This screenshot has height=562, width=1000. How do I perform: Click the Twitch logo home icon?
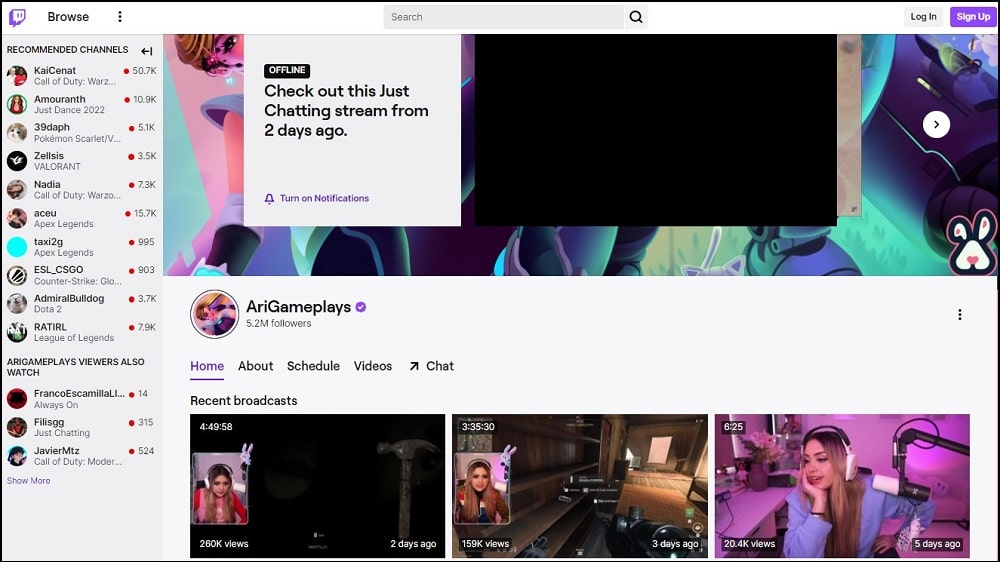17,17
